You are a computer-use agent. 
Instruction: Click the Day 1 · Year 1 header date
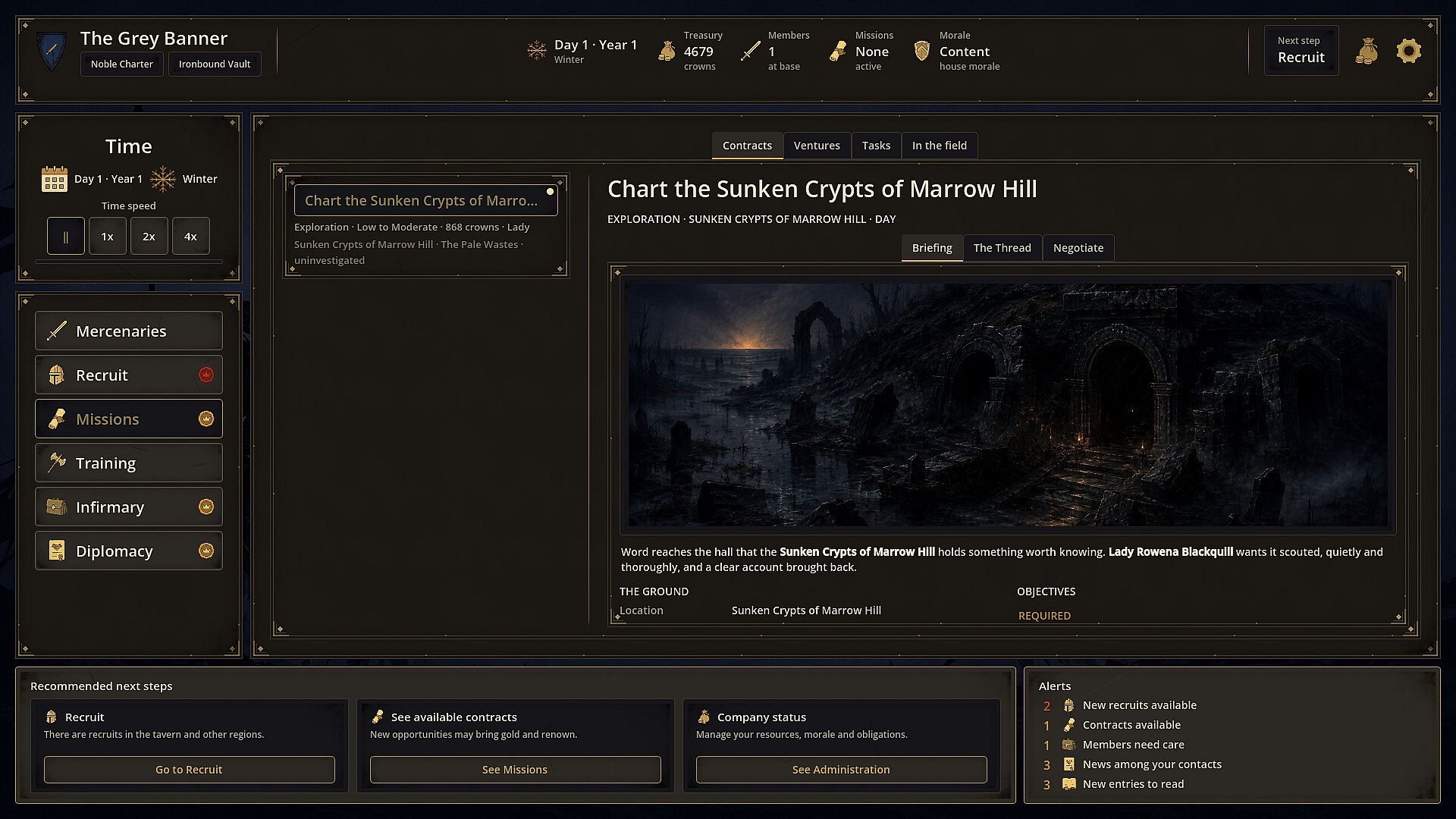pos(595,45)
